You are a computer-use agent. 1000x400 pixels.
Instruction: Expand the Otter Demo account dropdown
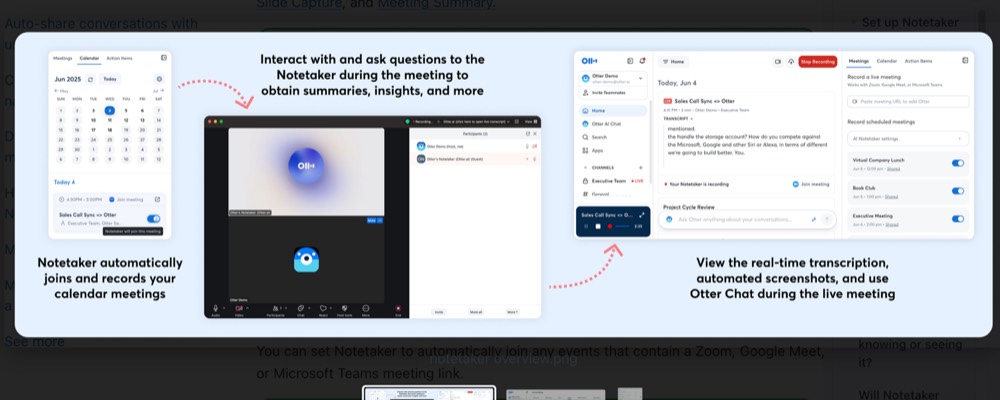tap(642, 78)
